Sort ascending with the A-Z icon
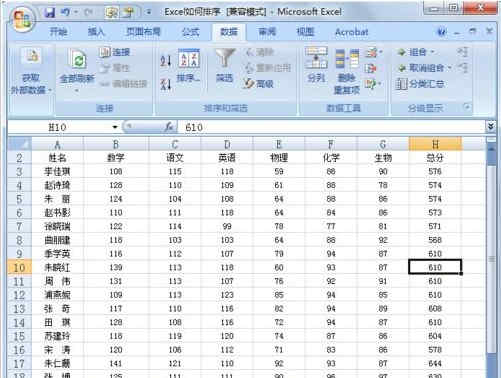Image resolution: width=501 pixels, height=378 pixels. click(x=166, y=61)
